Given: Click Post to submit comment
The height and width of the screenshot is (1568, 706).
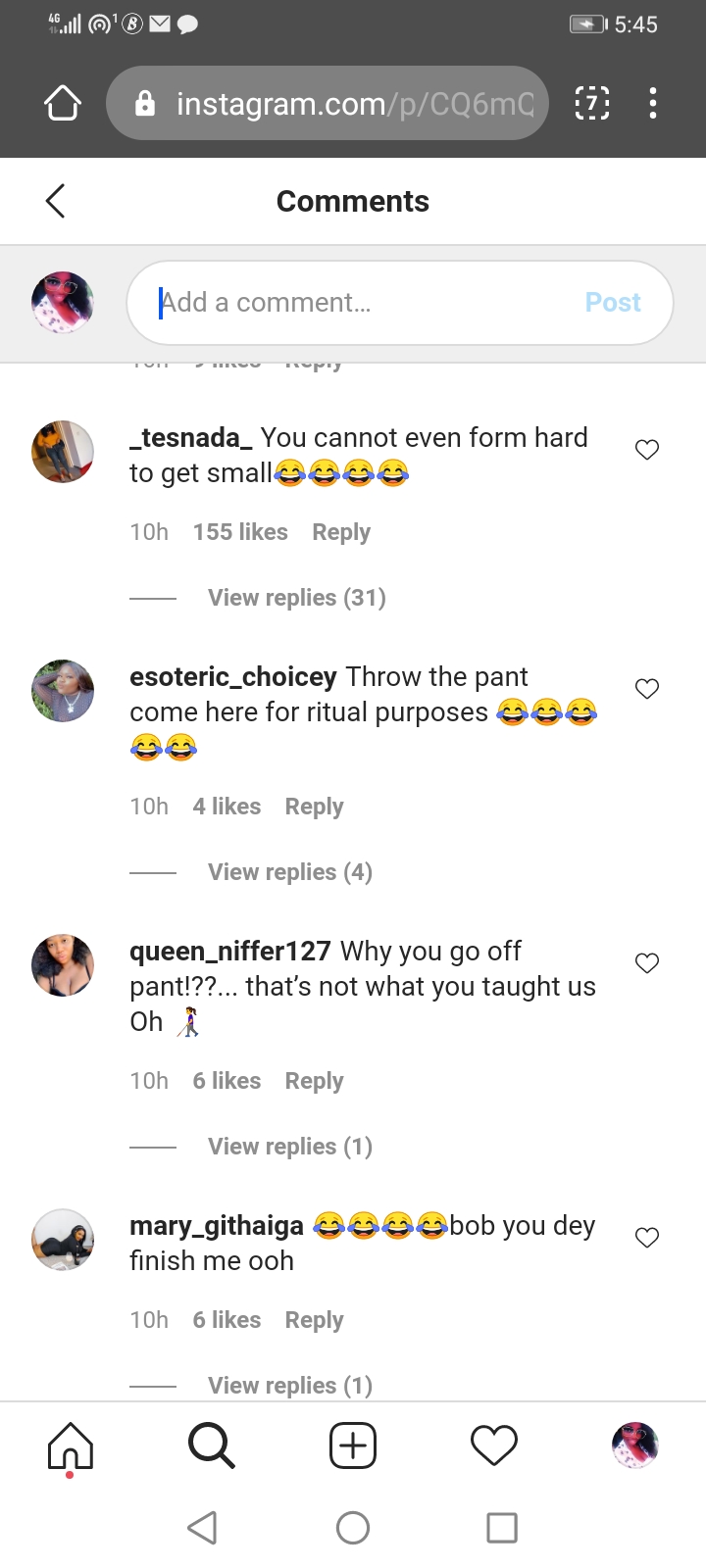Looking at the screenshot, I should (613, 303).
